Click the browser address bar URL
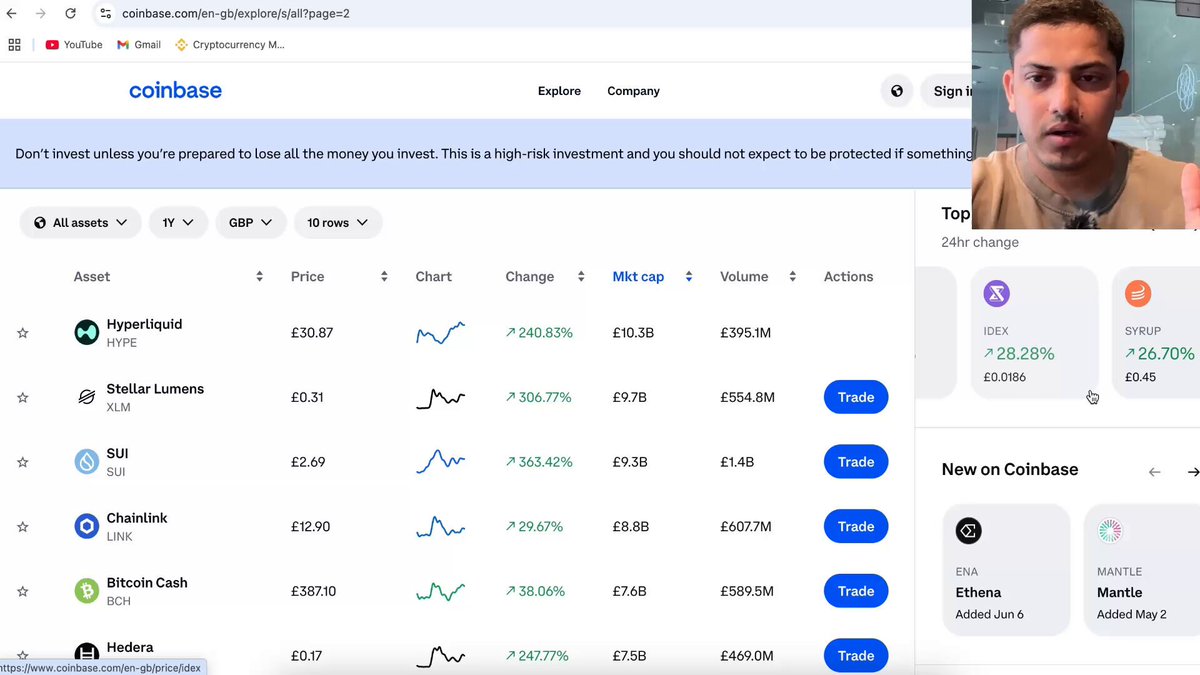This screenshot has height=675, width=1200. 236,14
